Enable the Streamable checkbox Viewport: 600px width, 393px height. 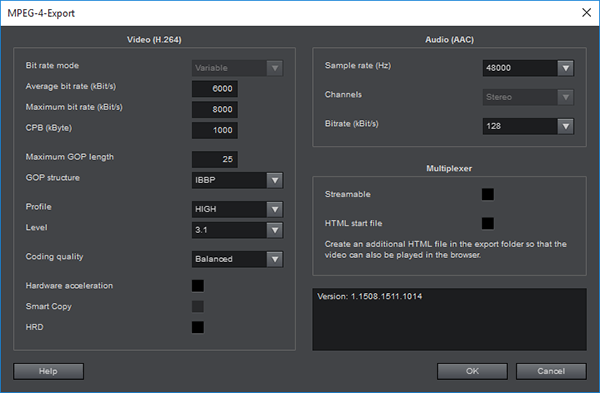[488, 194]
